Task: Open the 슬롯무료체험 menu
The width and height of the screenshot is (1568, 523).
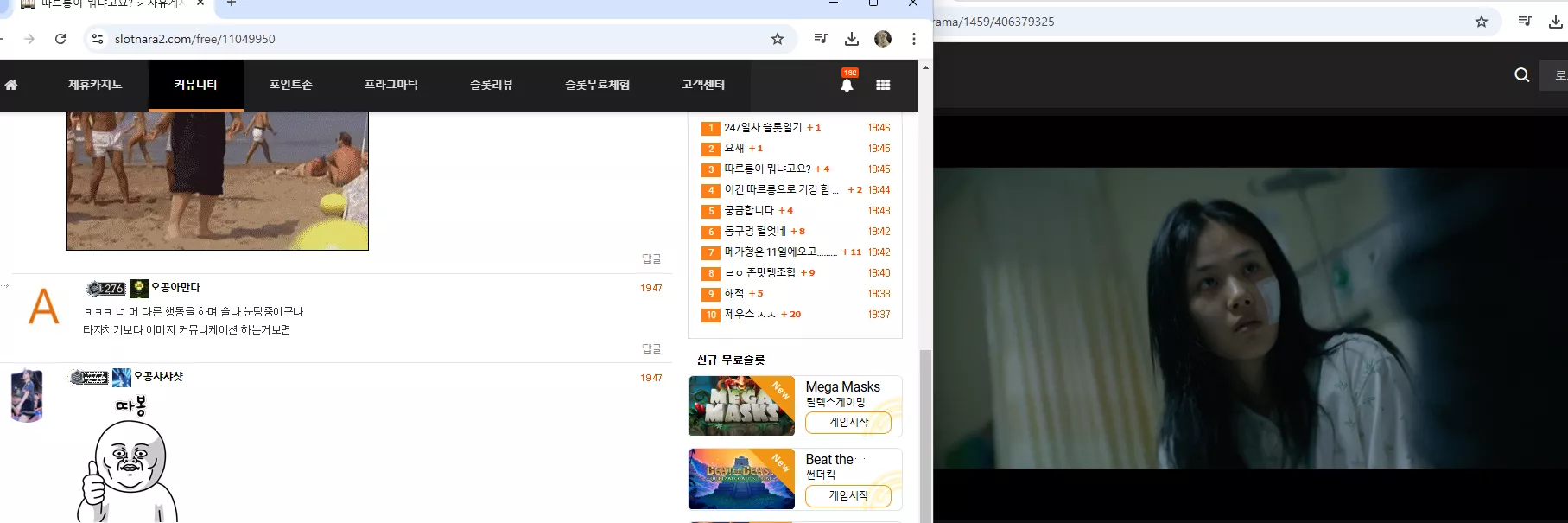Action: coord(598,85)
